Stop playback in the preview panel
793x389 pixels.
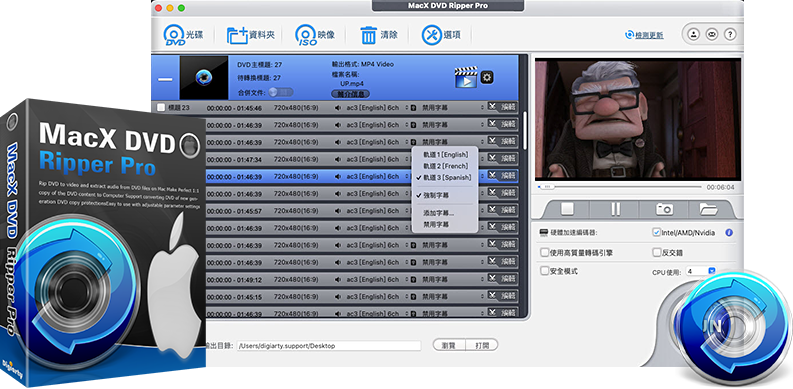[x=567, y=209]
